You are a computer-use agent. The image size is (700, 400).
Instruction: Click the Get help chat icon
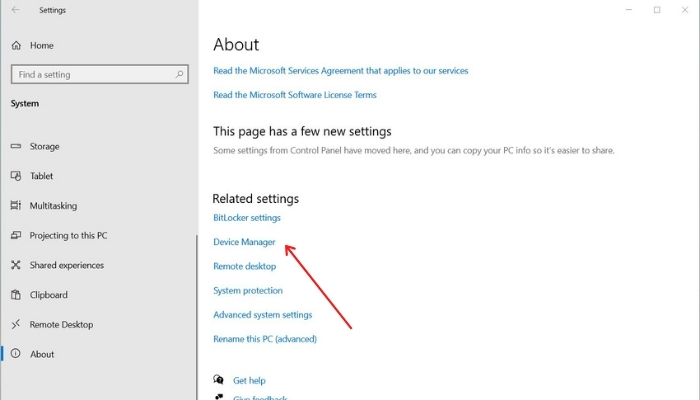[218, 380]
